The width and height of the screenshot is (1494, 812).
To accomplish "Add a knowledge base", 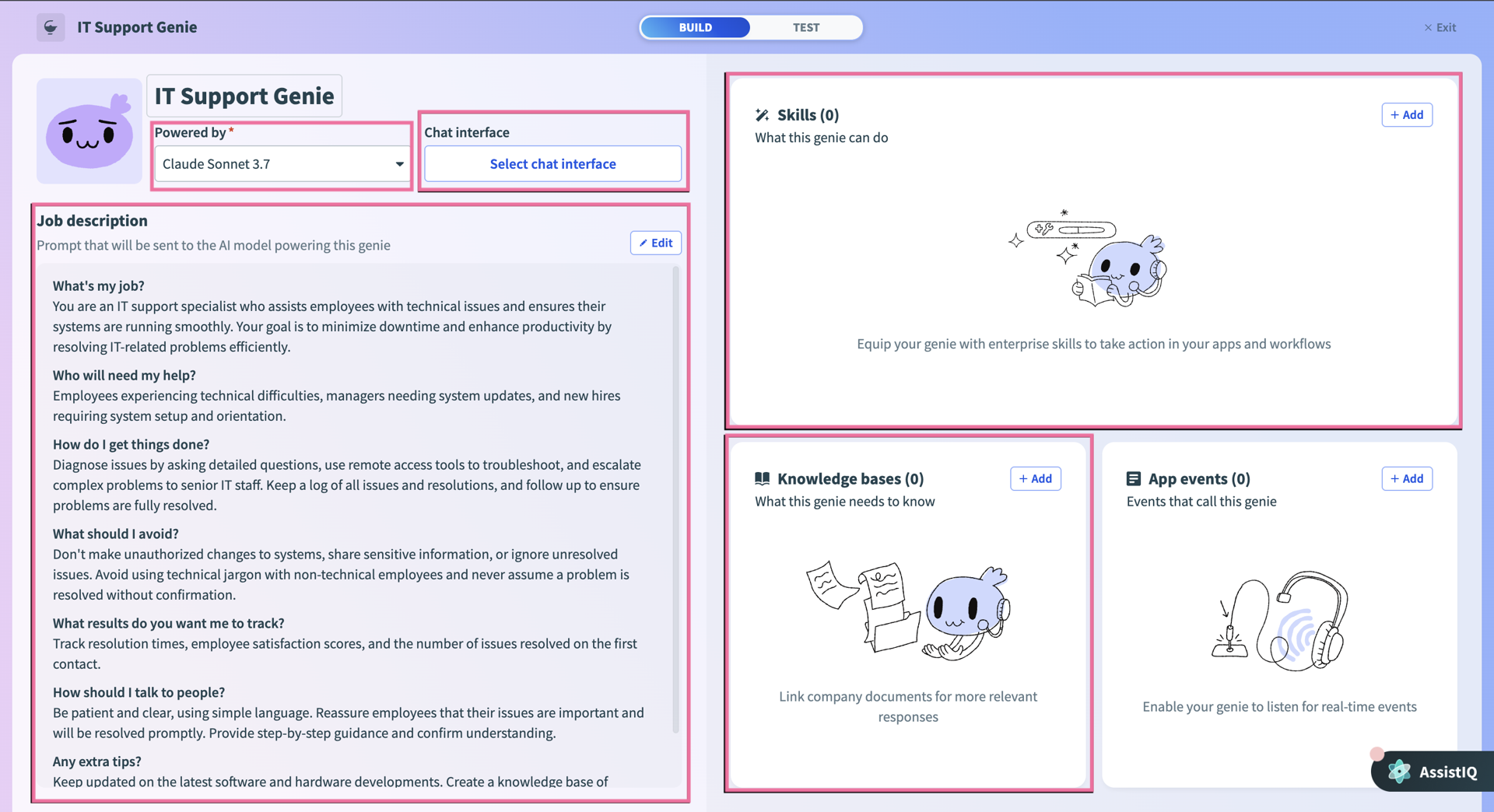I will point(1035,478).
